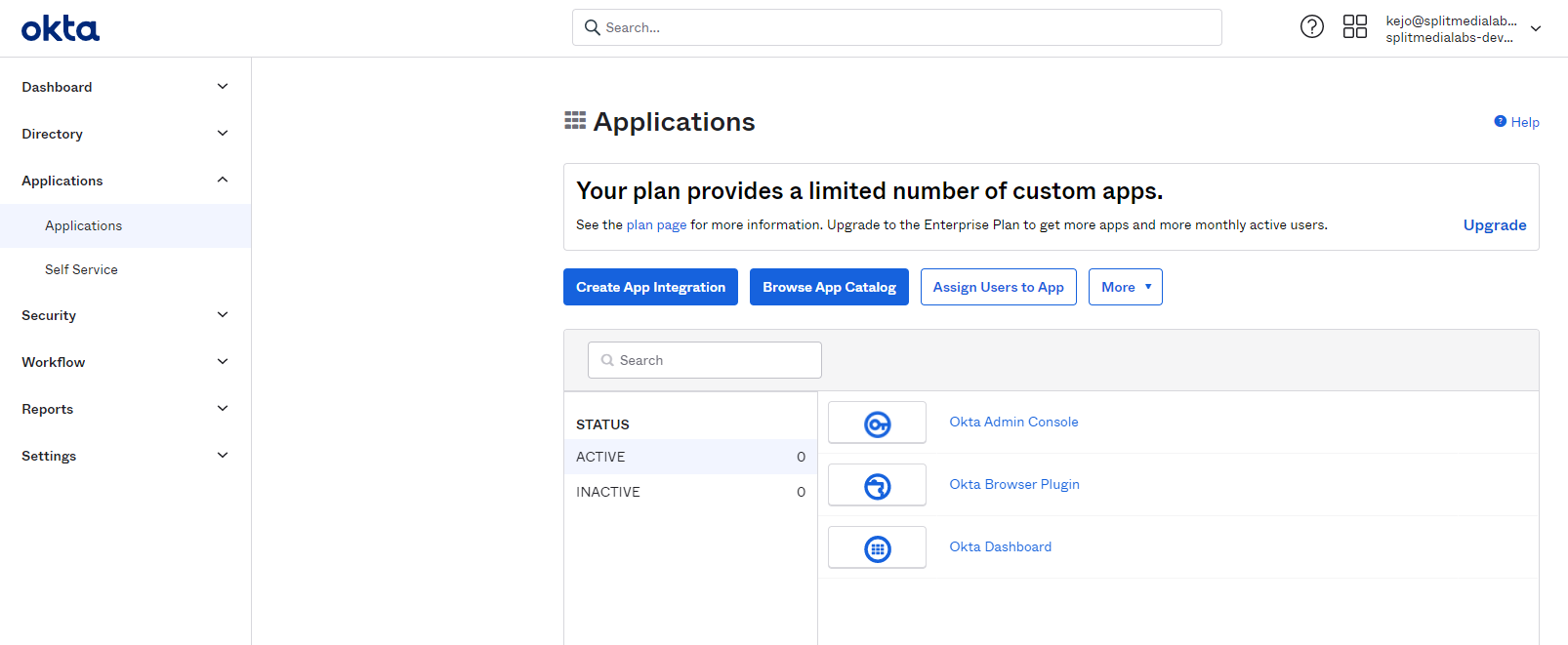Viewport: 1568px width, 645px height.
Task: Open the apps grid icon in header
Action: [x=1355, y=27]
